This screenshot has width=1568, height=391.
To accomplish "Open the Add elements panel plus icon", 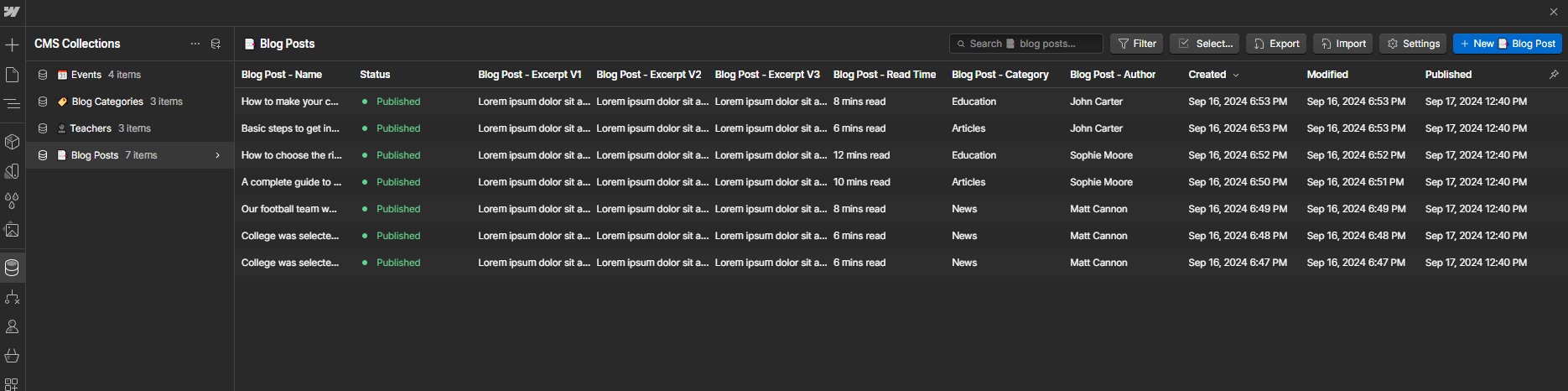I will (12, 44).
